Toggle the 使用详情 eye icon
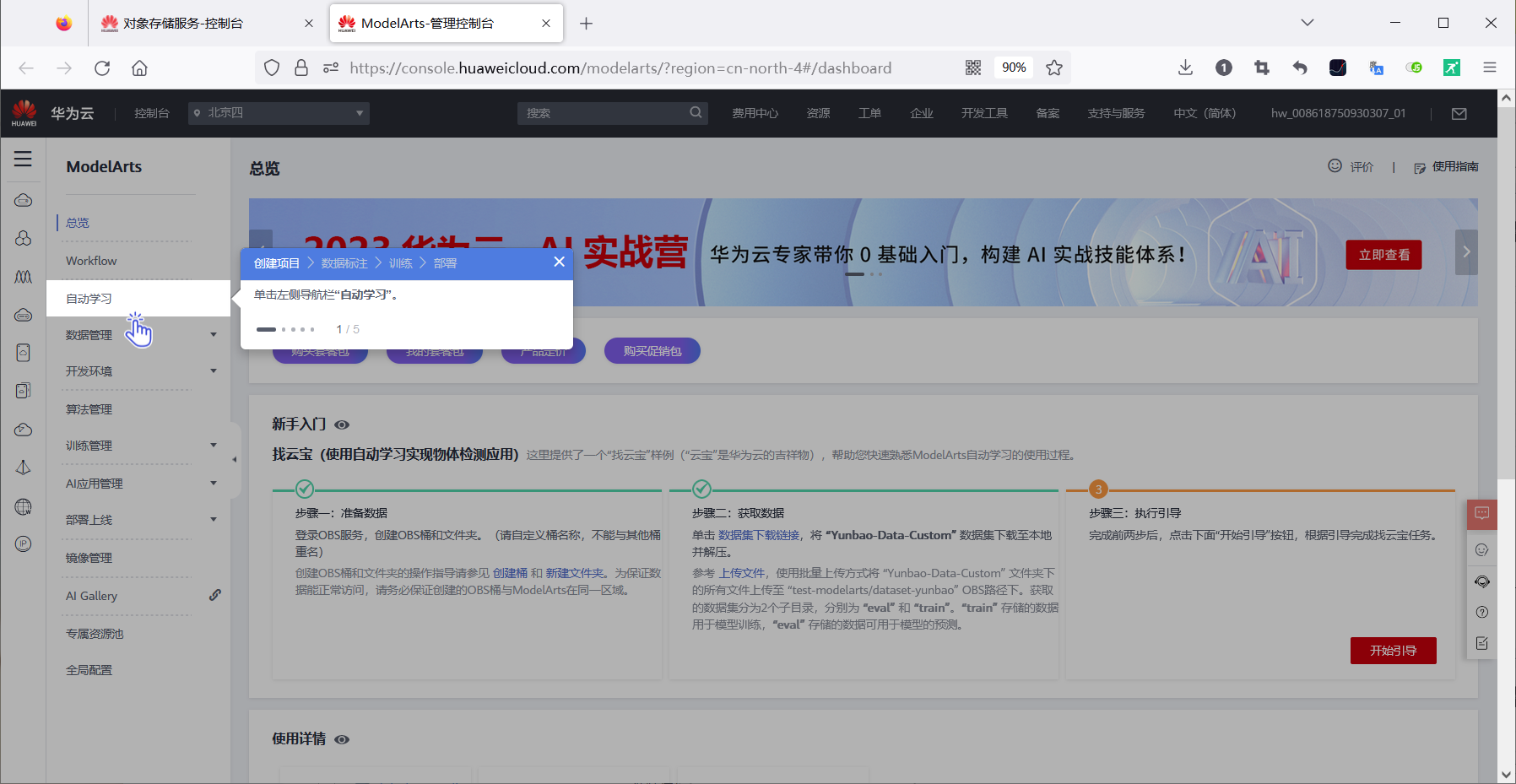The height and width of the screenshot is (784, 1516). coord(342,739)
